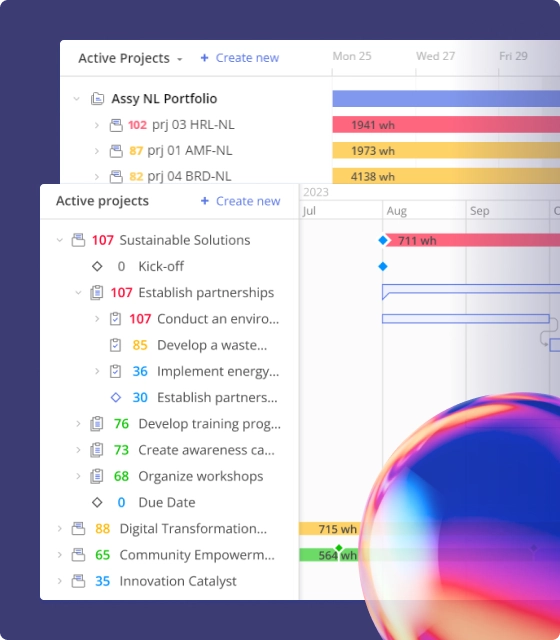
Task: Click the Sustainable Solutions project icon
Action: (x=78, y=240)
